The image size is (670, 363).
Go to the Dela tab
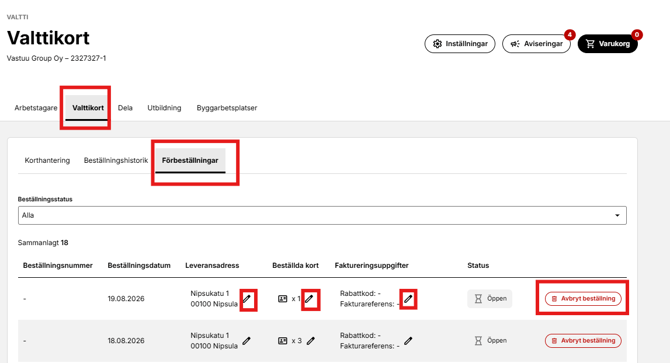click(x=125, y=108)
